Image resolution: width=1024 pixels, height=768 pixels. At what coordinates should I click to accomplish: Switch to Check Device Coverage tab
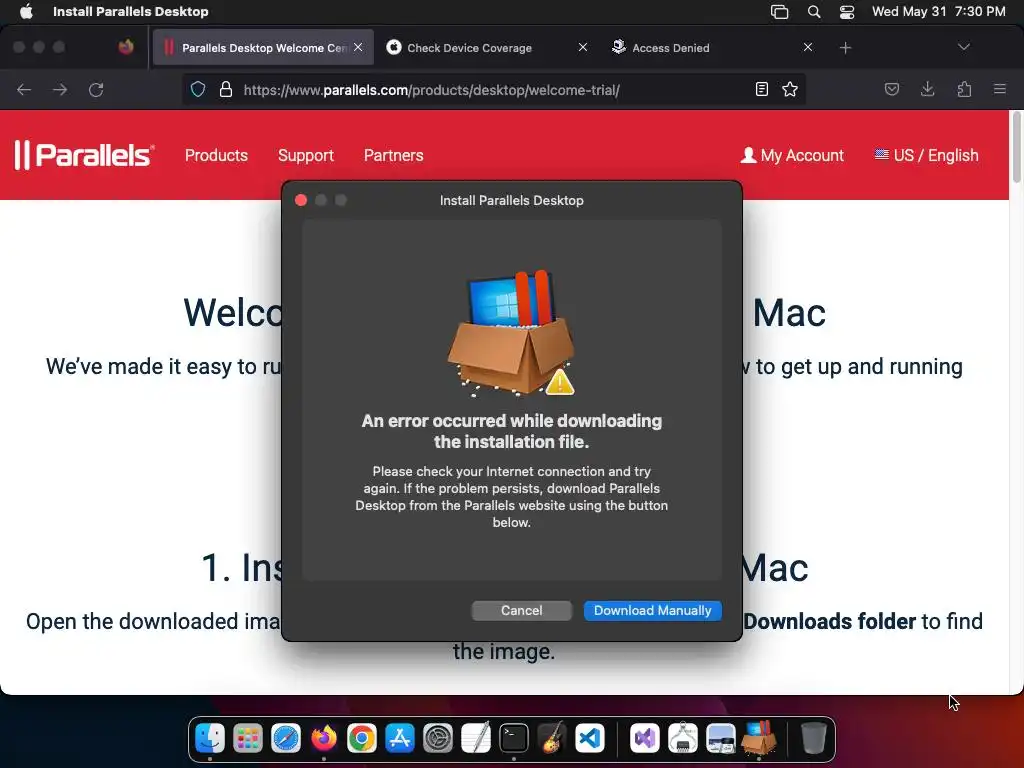pos(469,48)
